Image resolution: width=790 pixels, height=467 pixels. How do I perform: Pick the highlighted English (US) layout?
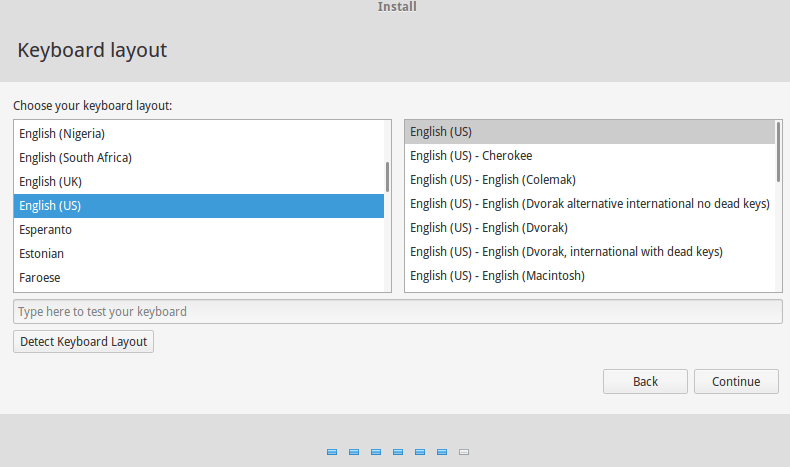pos(50,205)
